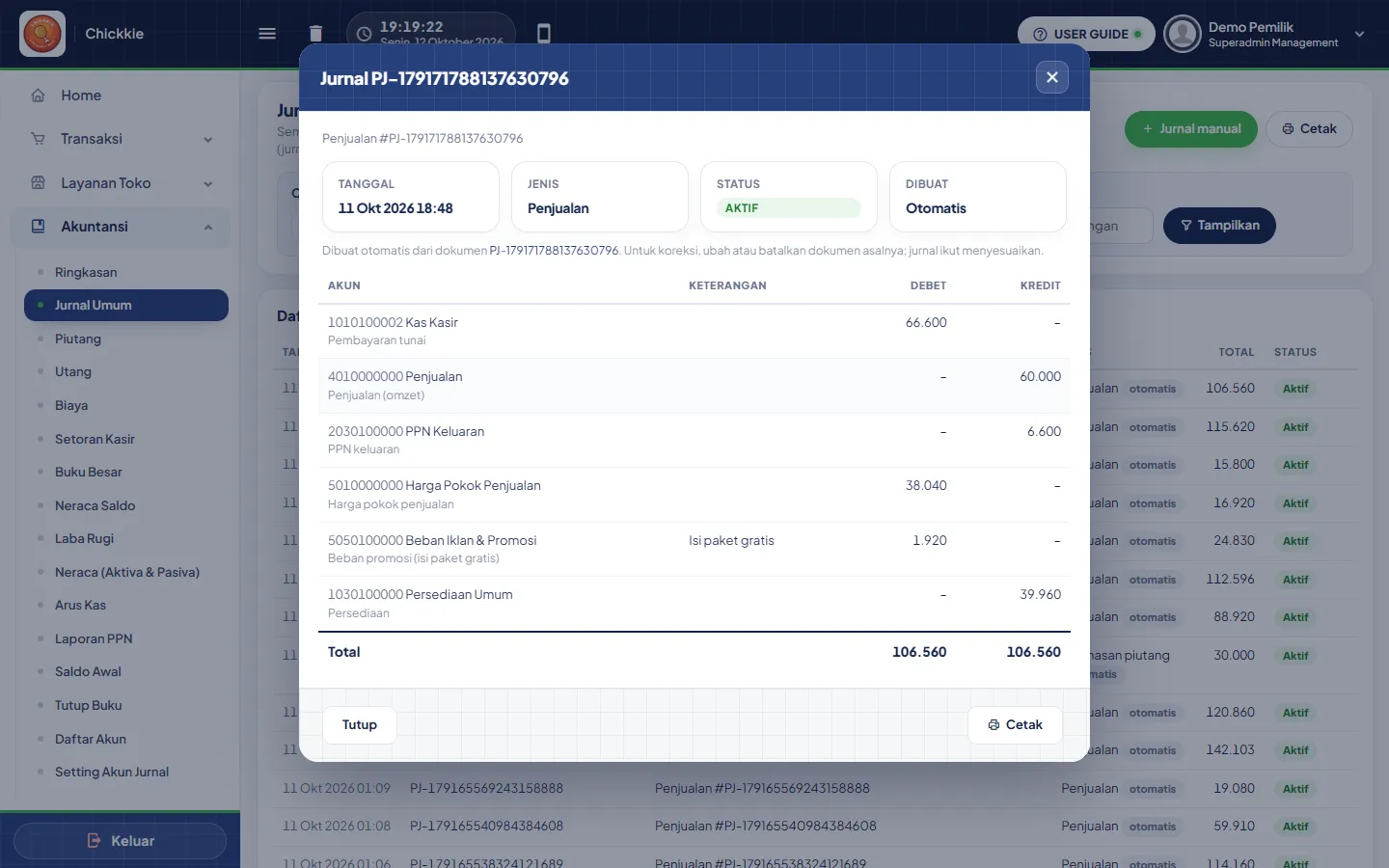Go to Neraca Saldo page

pyautogui.click(x=95, y=505)
